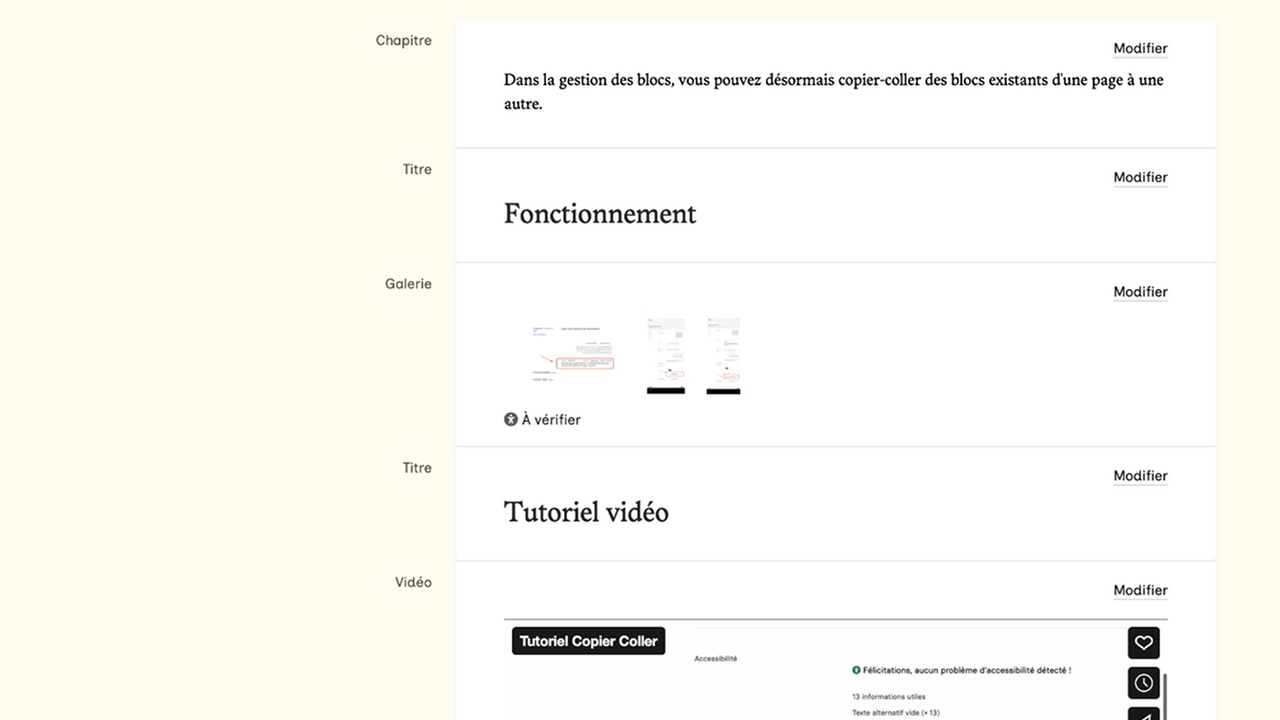Open Modifier link for the Chapitre block
The height and width of the screenshot is (720, 1280).
pos(1140,48)
